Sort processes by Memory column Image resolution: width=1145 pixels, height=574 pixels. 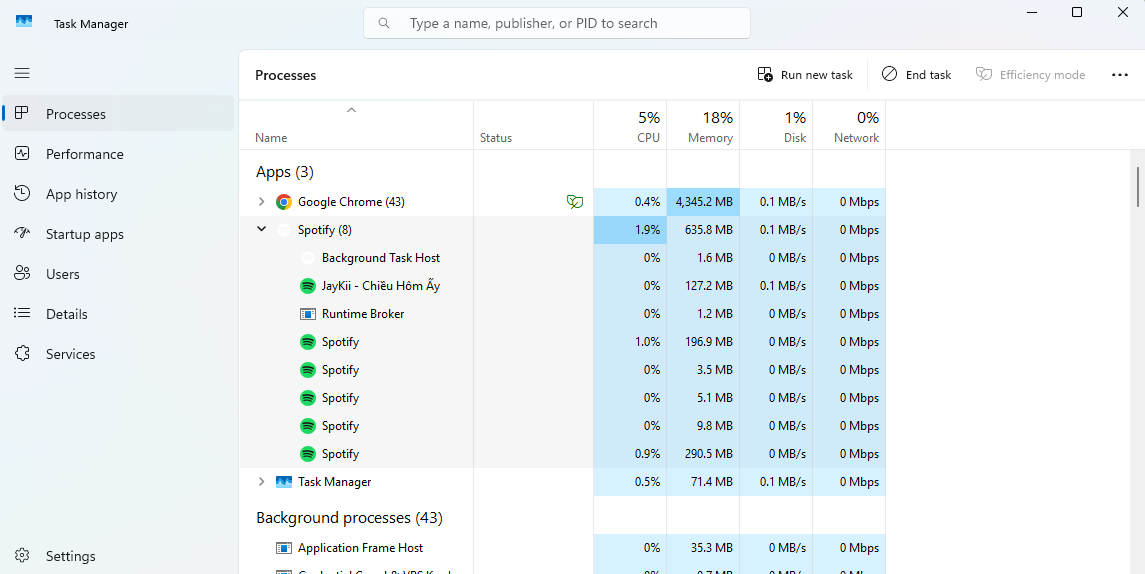click(703, 125)
